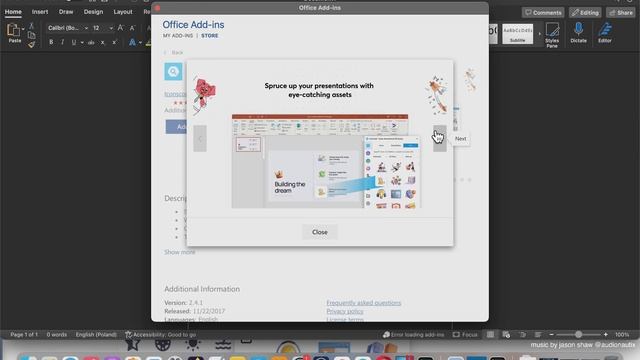640x360 pixels.
Task: Go to the previous preview image
Action: (x=200, y=139)
